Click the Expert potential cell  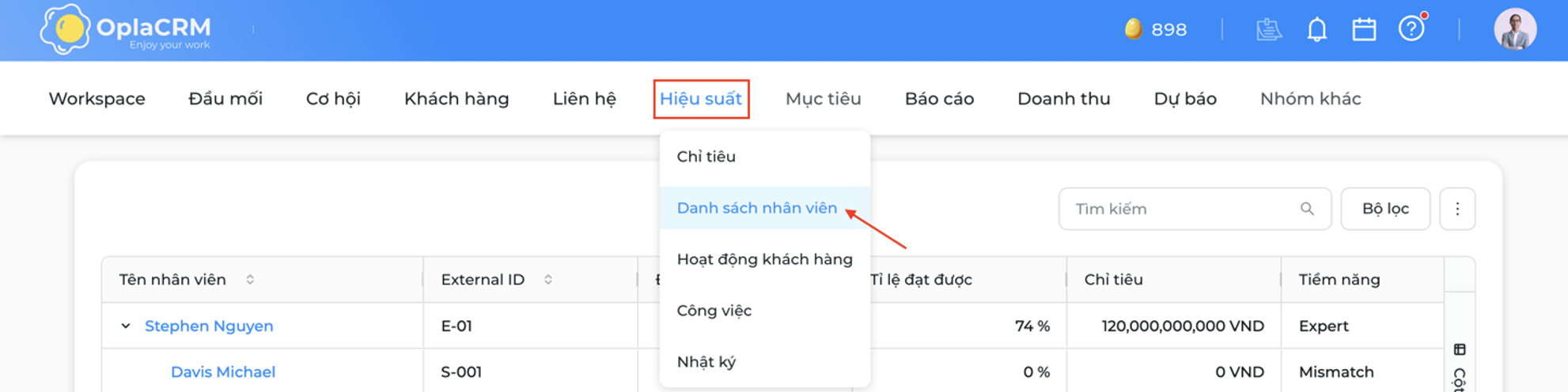tap(1363, 326)
